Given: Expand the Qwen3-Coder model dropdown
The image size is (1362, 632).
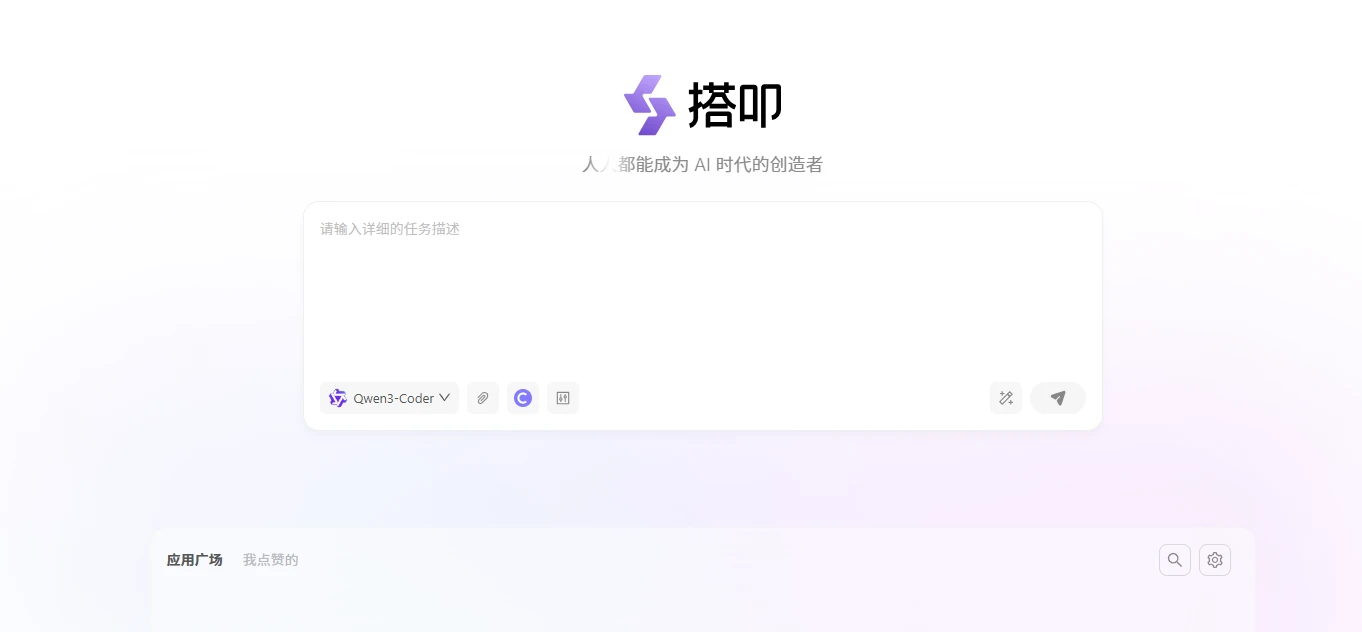Looking at the screenshot, I should 389,398.
